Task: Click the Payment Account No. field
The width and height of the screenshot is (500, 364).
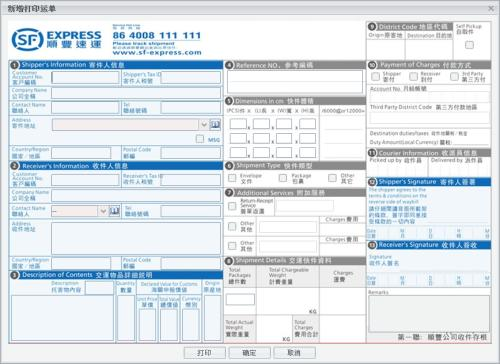Action: click(429, 98)
